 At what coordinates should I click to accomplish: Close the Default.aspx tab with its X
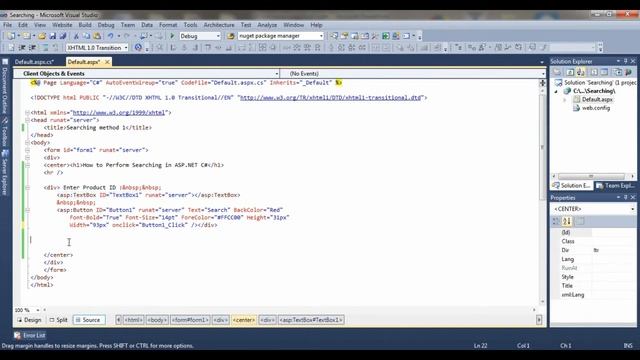tap(107, 62)
